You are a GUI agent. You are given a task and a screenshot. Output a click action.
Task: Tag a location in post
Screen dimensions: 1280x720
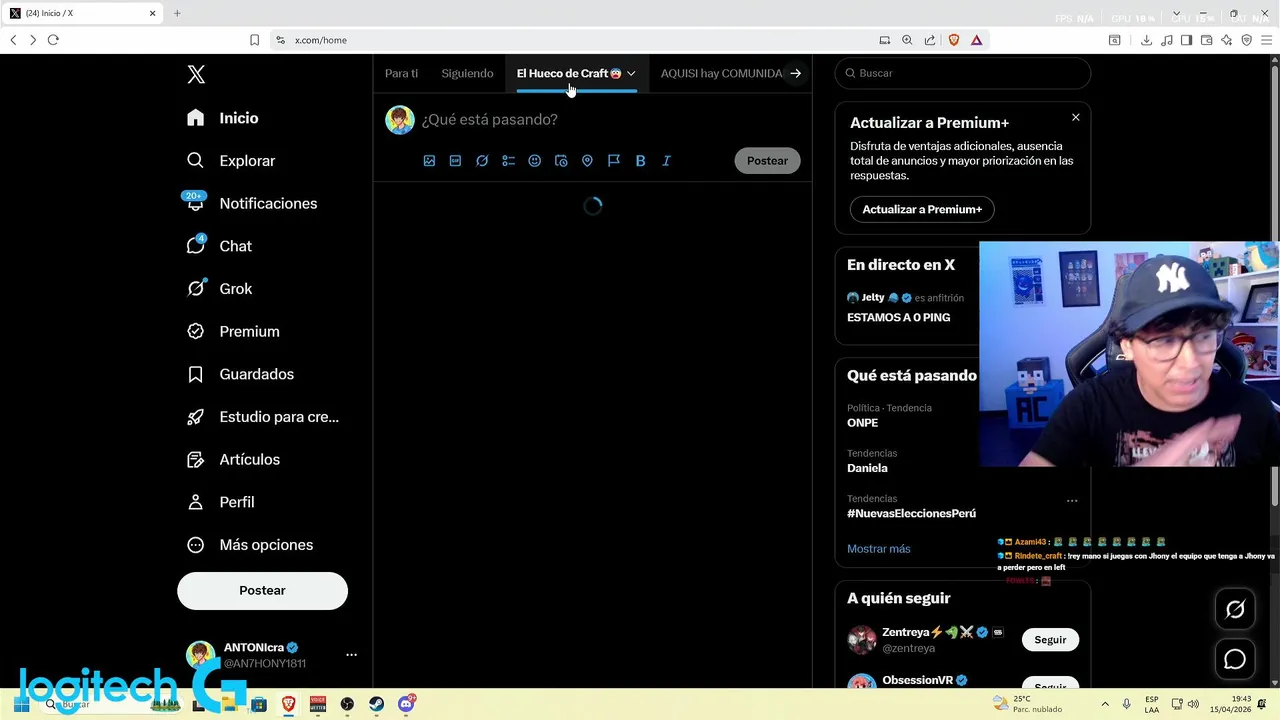[587, 161]
